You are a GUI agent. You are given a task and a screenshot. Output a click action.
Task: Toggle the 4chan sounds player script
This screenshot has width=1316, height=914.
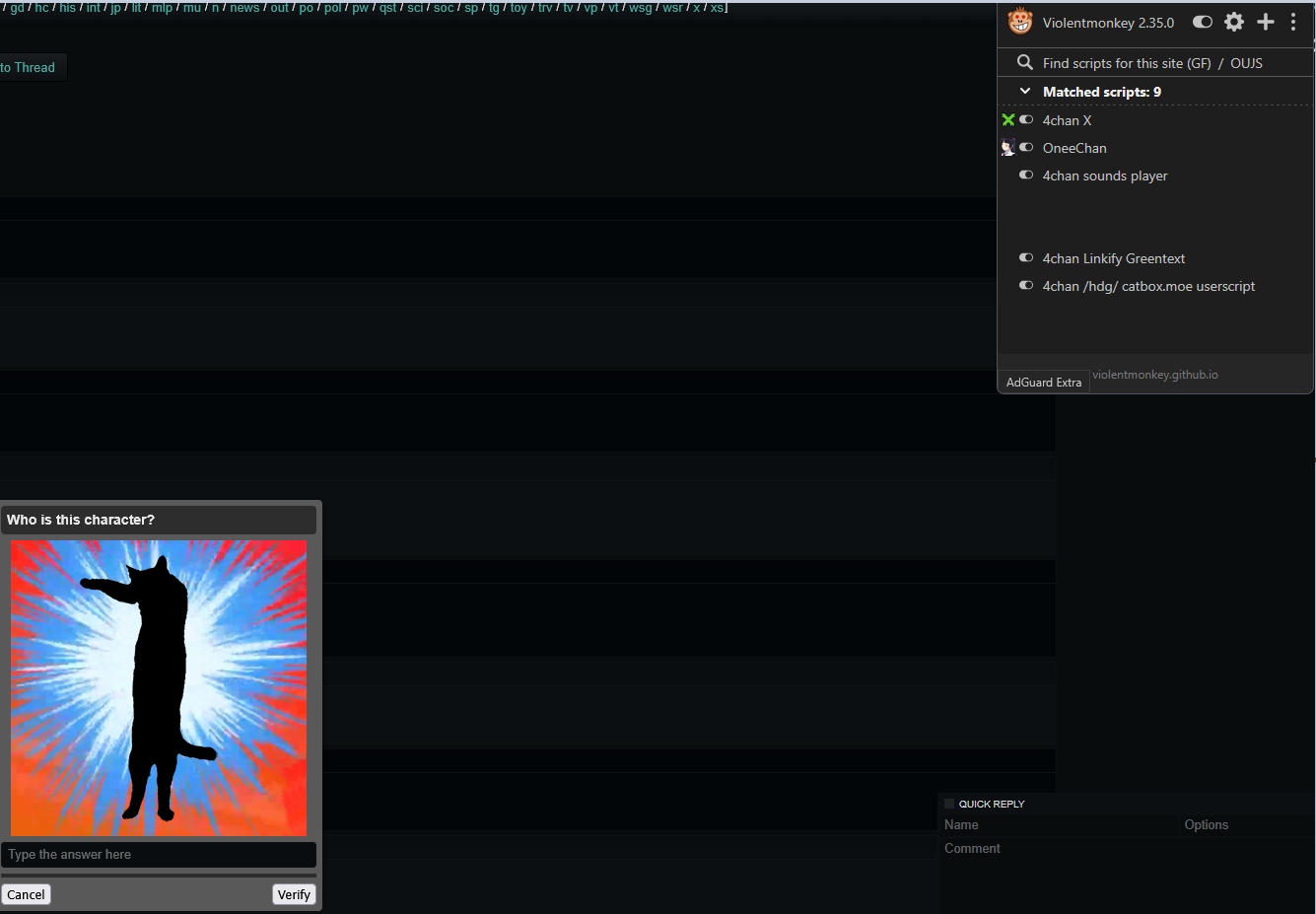(x=1026, y=176)
